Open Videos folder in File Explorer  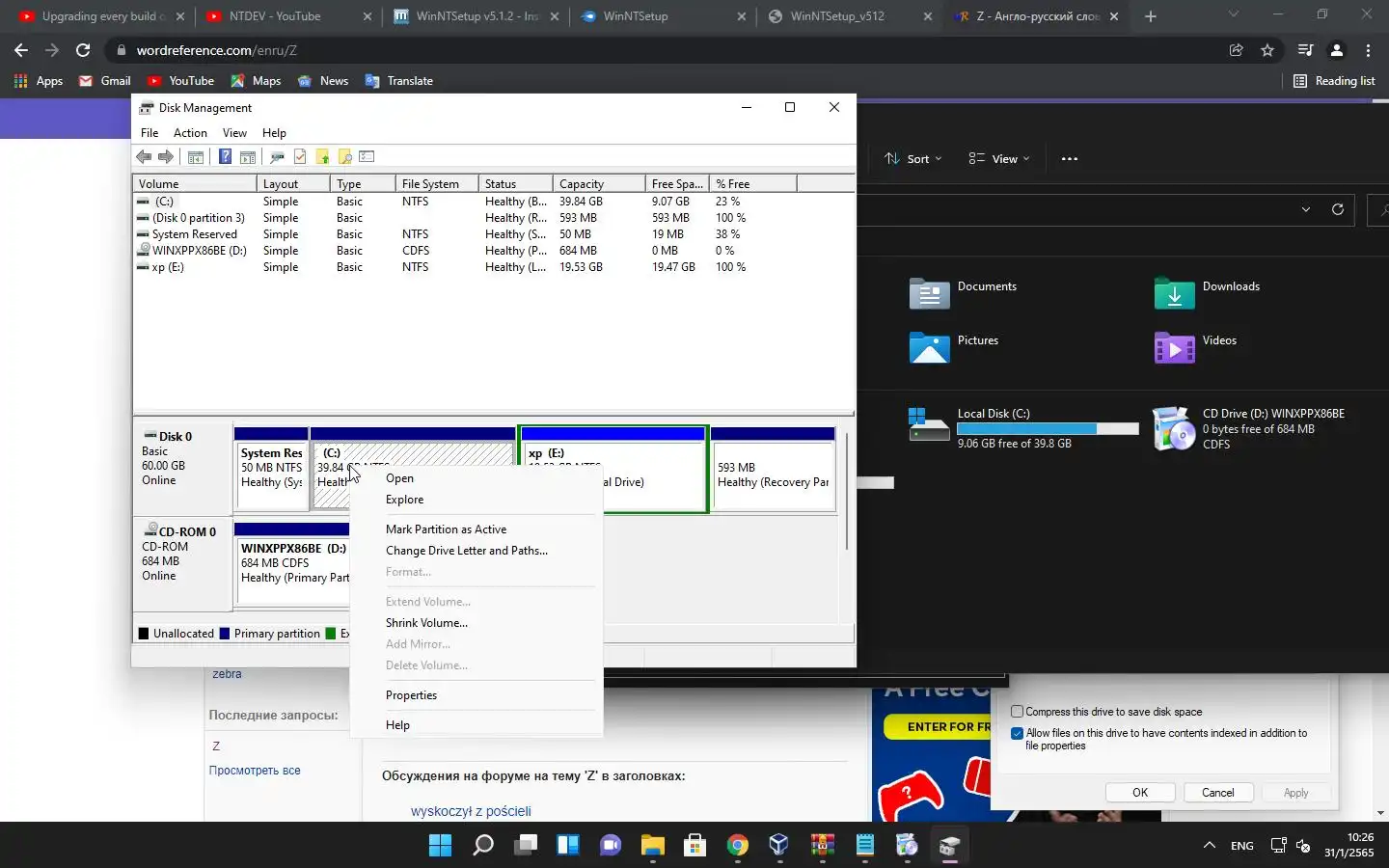tap(1195, 346)
